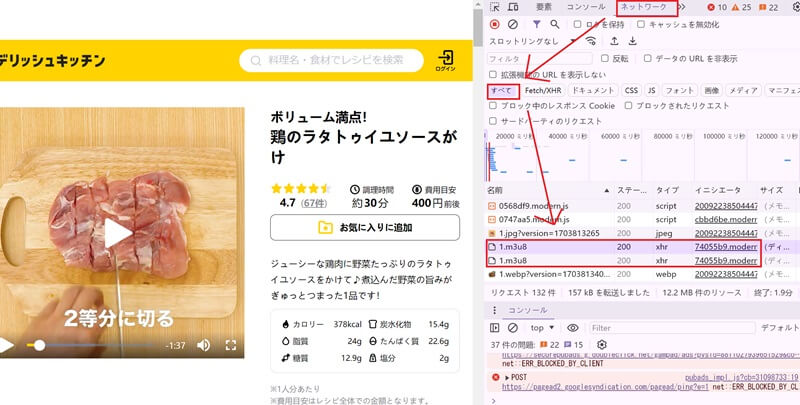Filter requests by CSS
The image size is (800, 405).
pyautogui.click(x=631, y=90)
